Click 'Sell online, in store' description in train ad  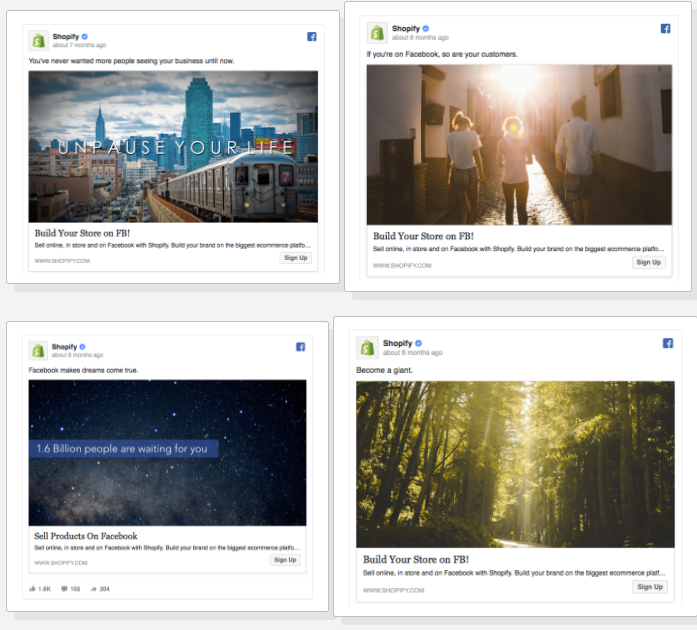(172, 245)
